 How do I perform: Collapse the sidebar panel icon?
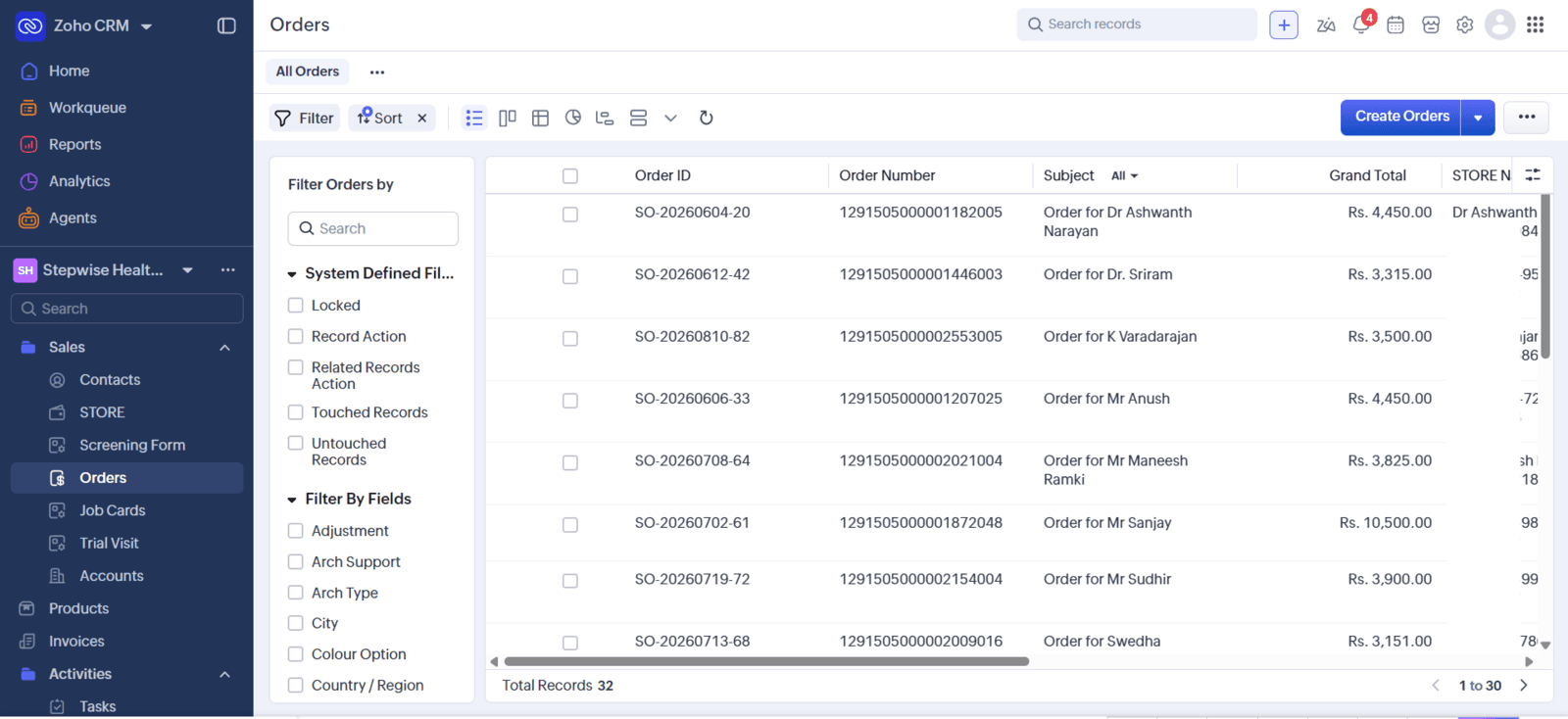(226, 25)
